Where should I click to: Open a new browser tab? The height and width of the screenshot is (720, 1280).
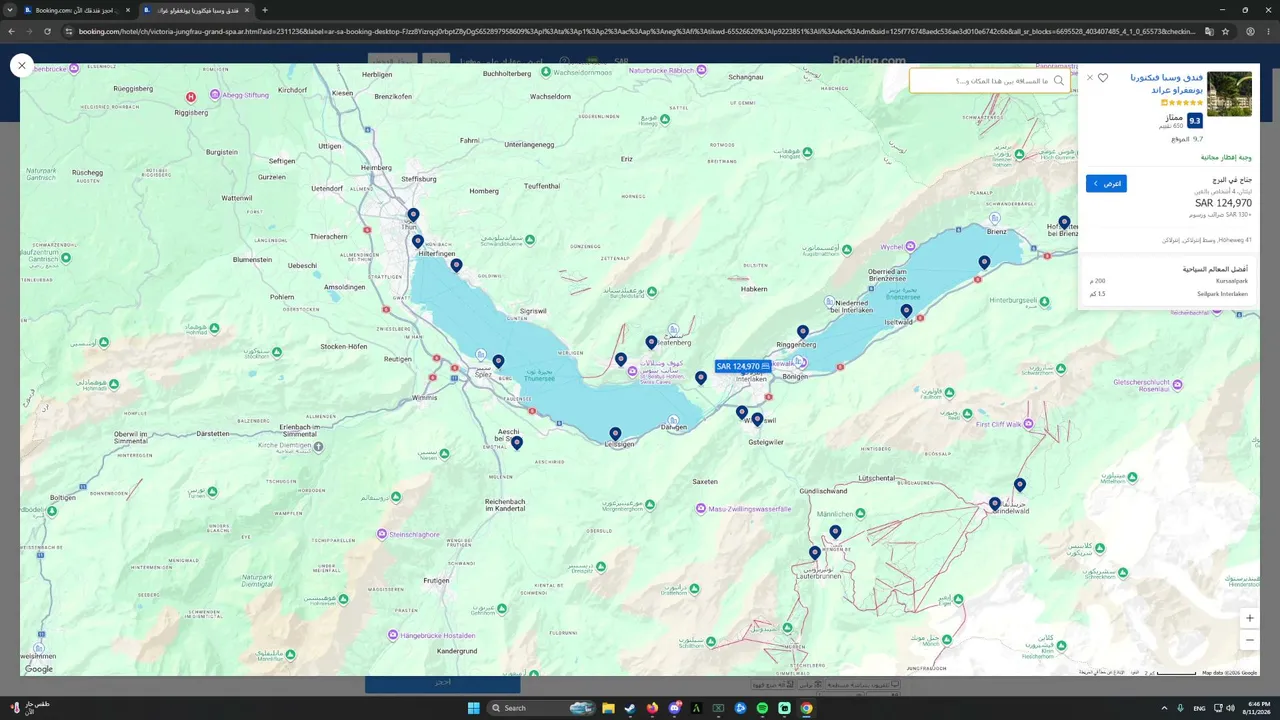[x=265, y=10]
